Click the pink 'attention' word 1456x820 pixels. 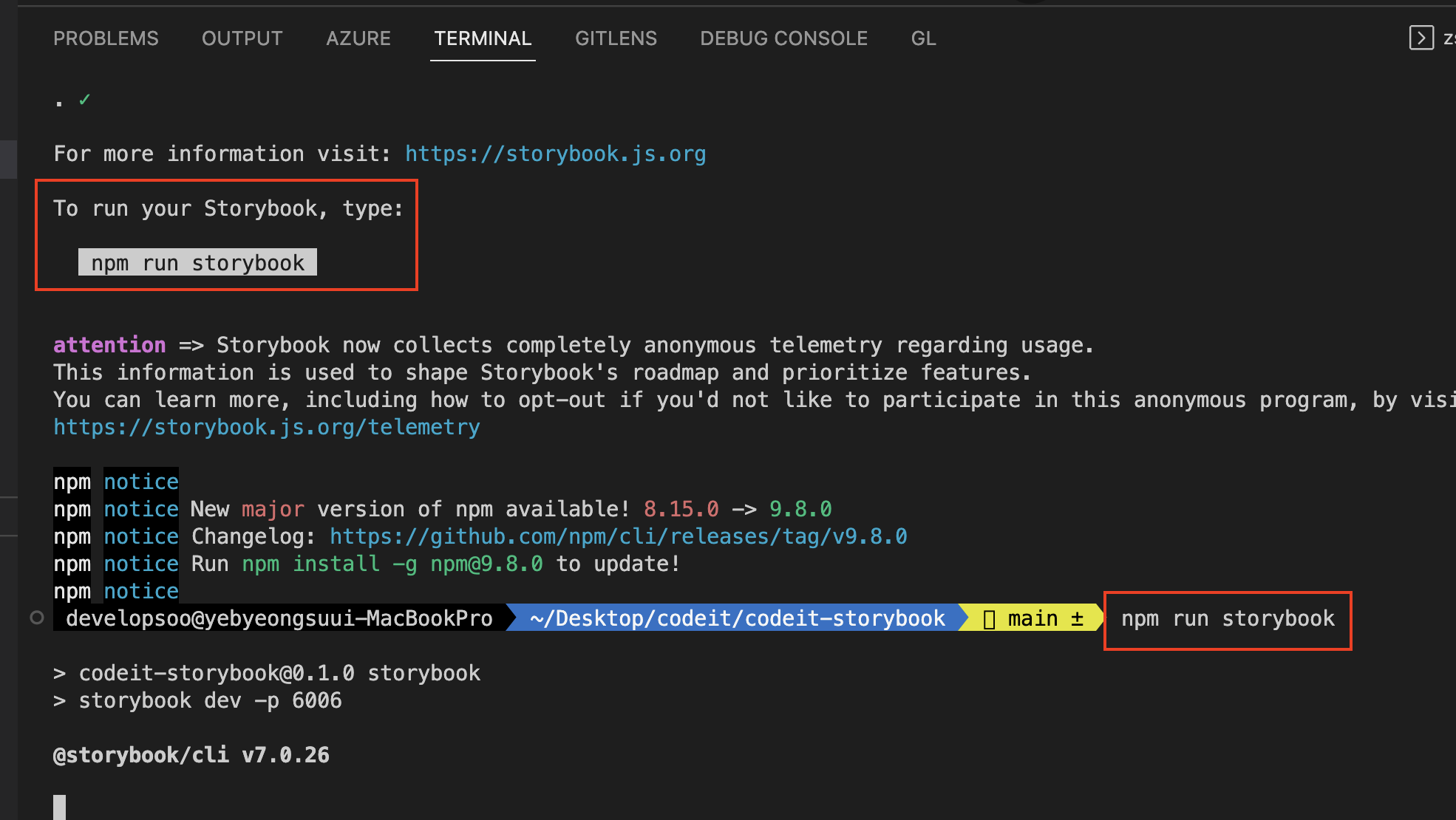pos(109,345)
